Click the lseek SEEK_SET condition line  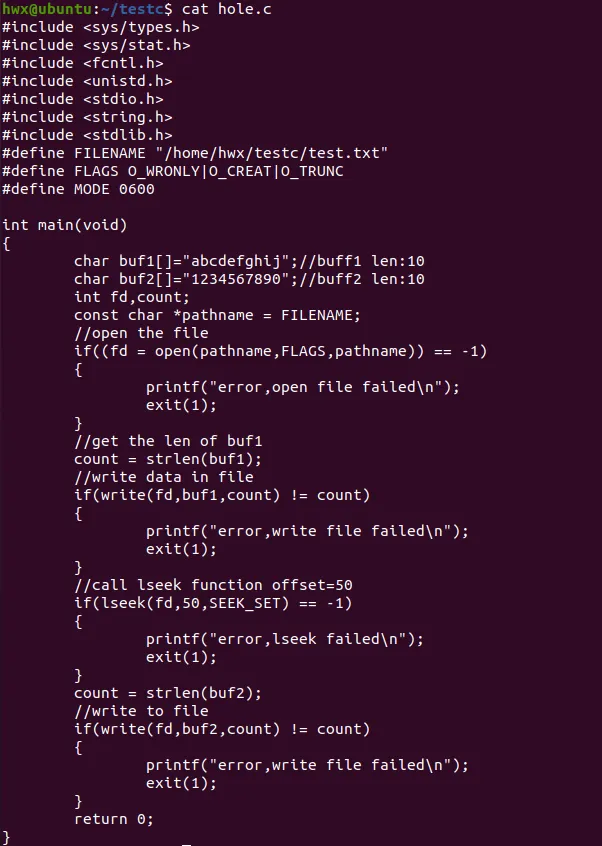pyautogui.click(x=213, y=603)
